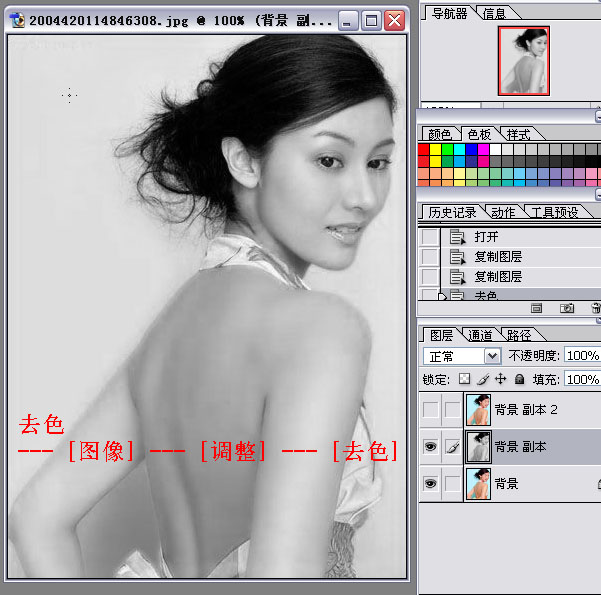Screen dimensions: 601x595
Task: Toggle link box for 背景 layer
Action: tap(452, 483)
